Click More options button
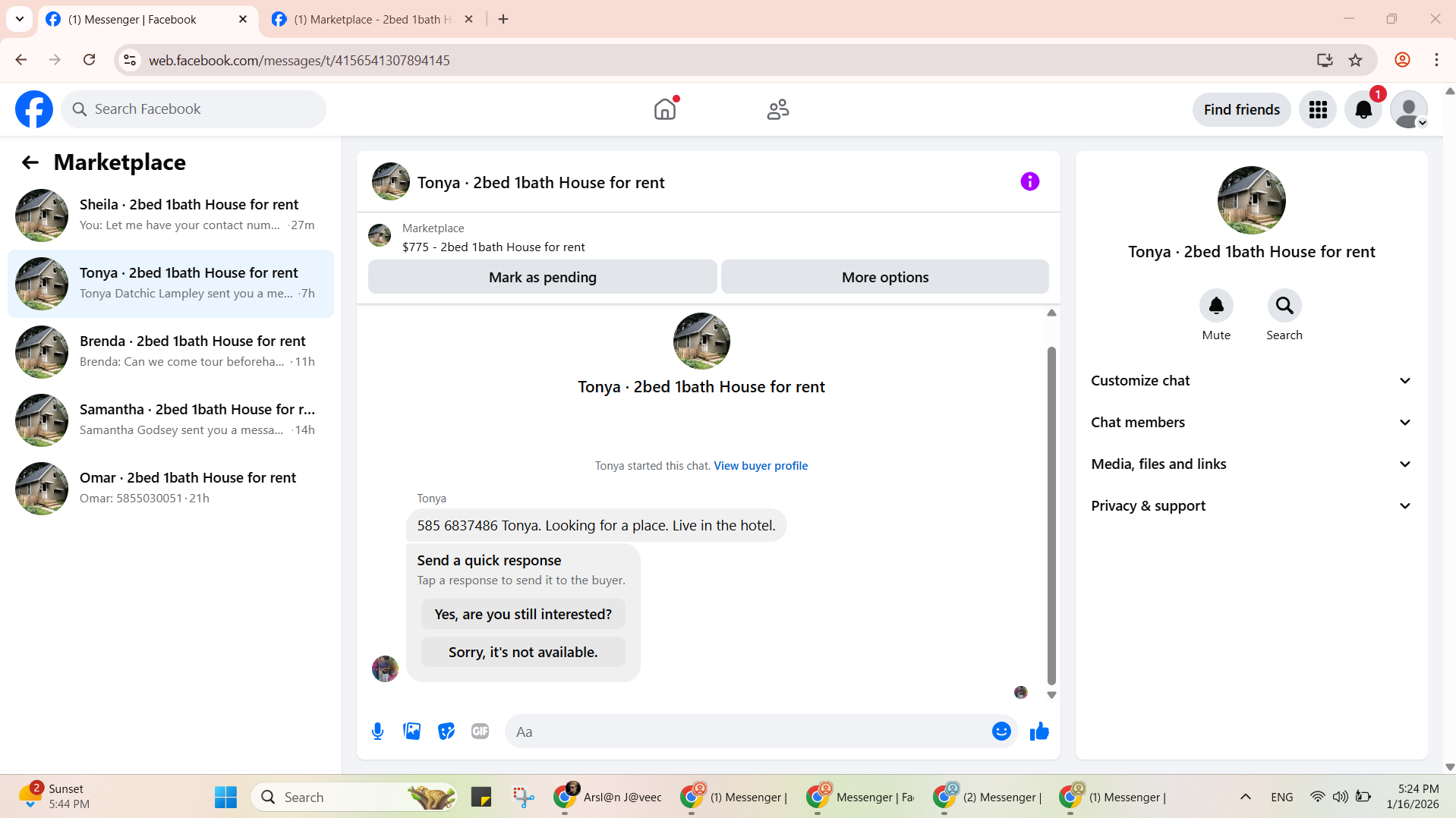 point(885,277)
